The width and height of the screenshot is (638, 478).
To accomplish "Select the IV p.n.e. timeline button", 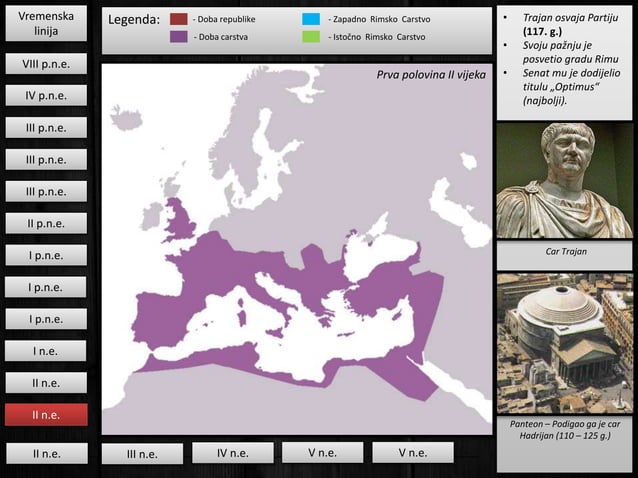I will 45,96.
